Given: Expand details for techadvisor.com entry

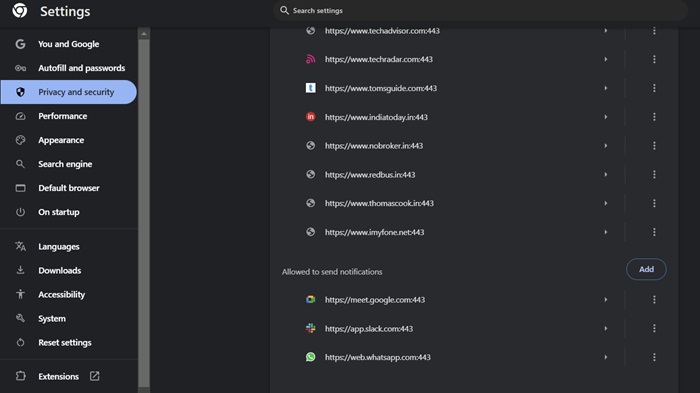Looking at the screenshot, I should [606, 30].
